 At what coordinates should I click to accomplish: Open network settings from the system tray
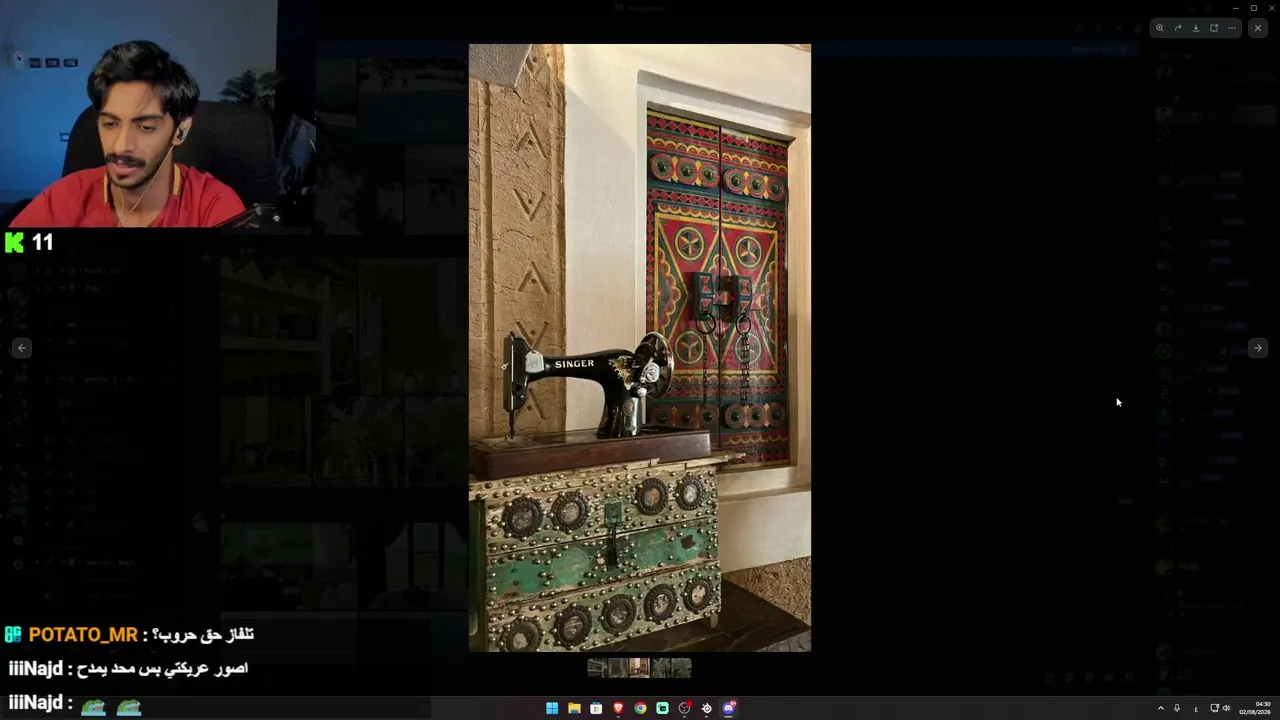(1215, 708)
